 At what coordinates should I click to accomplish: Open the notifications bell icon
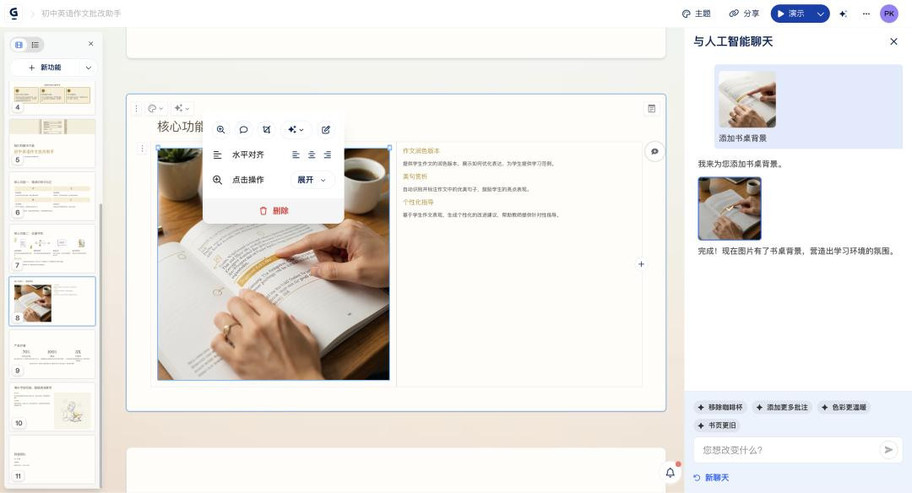670,472
